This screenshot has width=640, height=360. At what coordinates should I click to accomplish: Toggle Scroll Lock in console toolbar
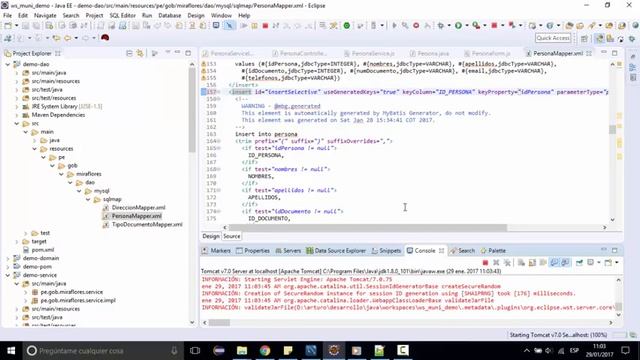(x=532, y=262)
